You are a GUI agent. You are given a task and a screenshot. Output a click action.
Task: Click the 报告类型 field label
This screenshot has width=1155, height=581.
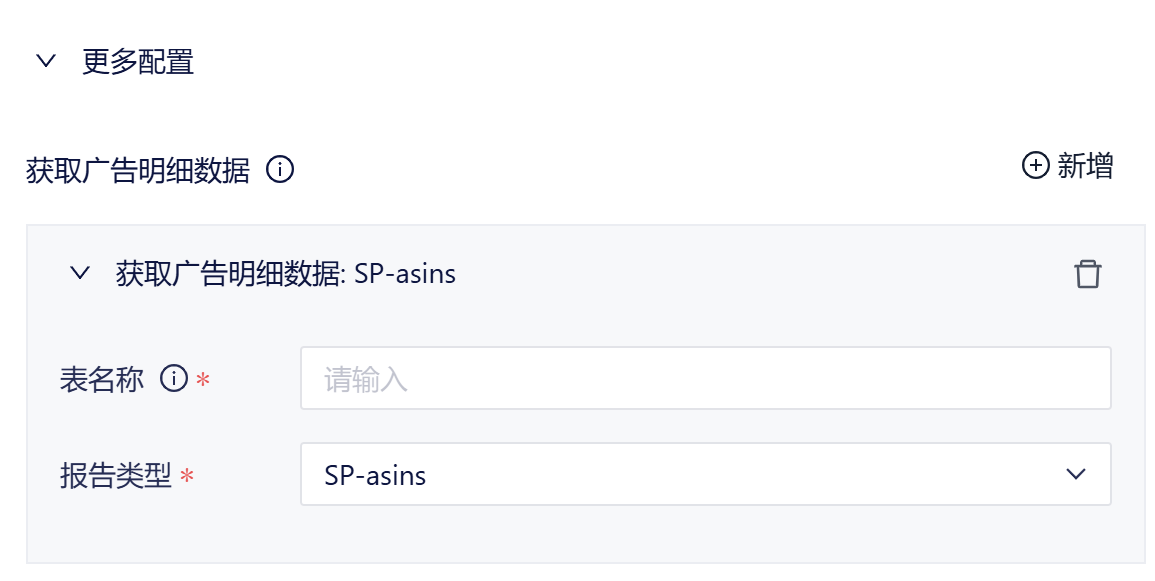click(116, 475)
